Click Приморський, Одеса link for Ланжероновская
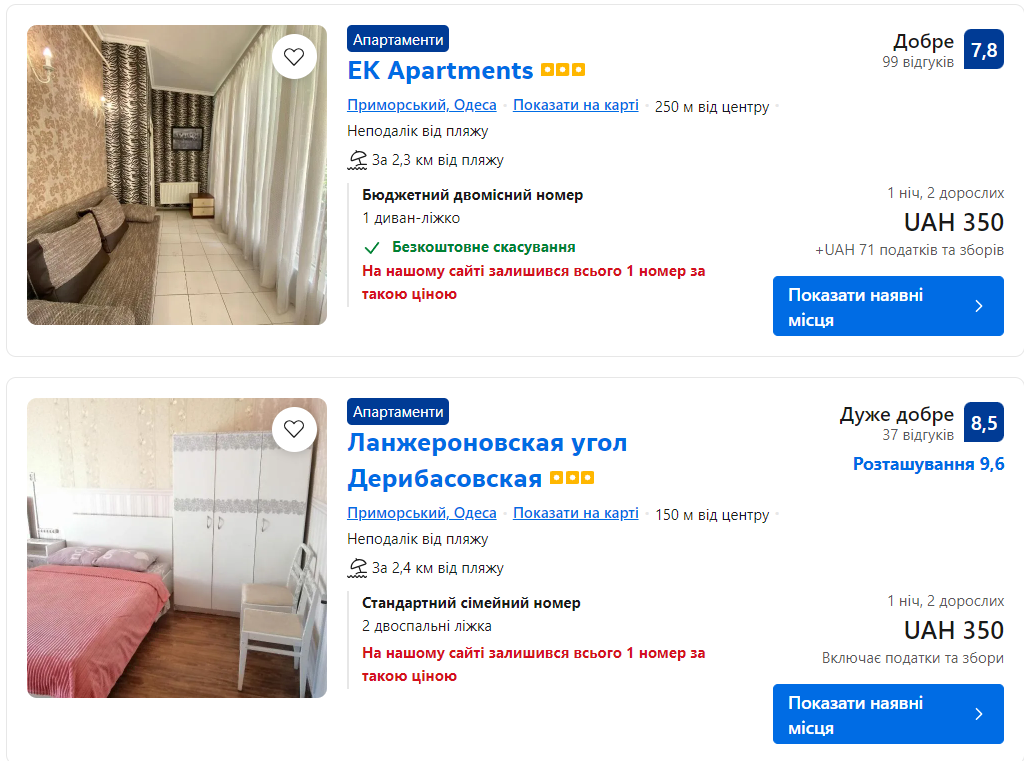1024x761 pixels. coord(422,513)
